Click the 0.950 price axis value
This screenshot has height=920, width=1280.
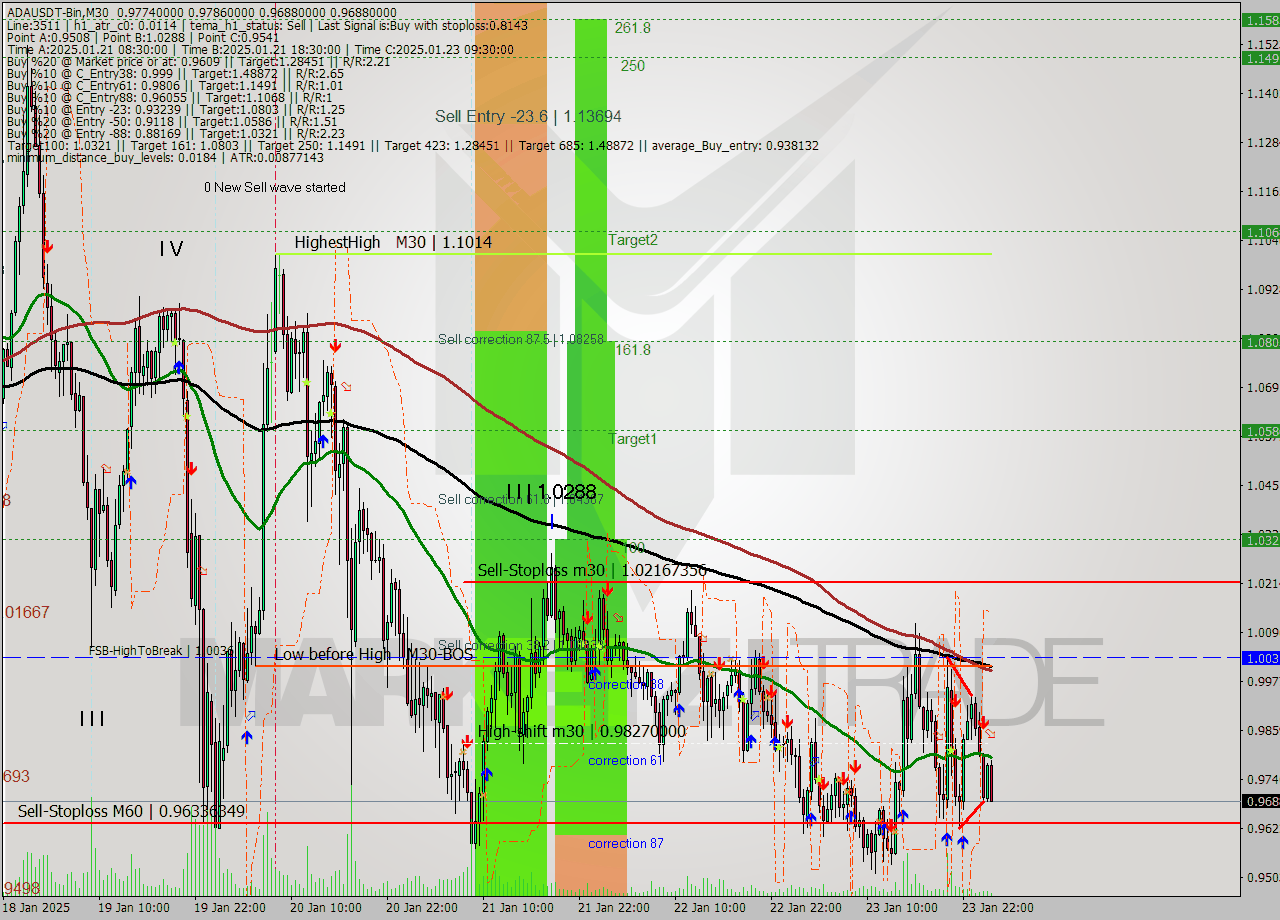point(1263,878)
